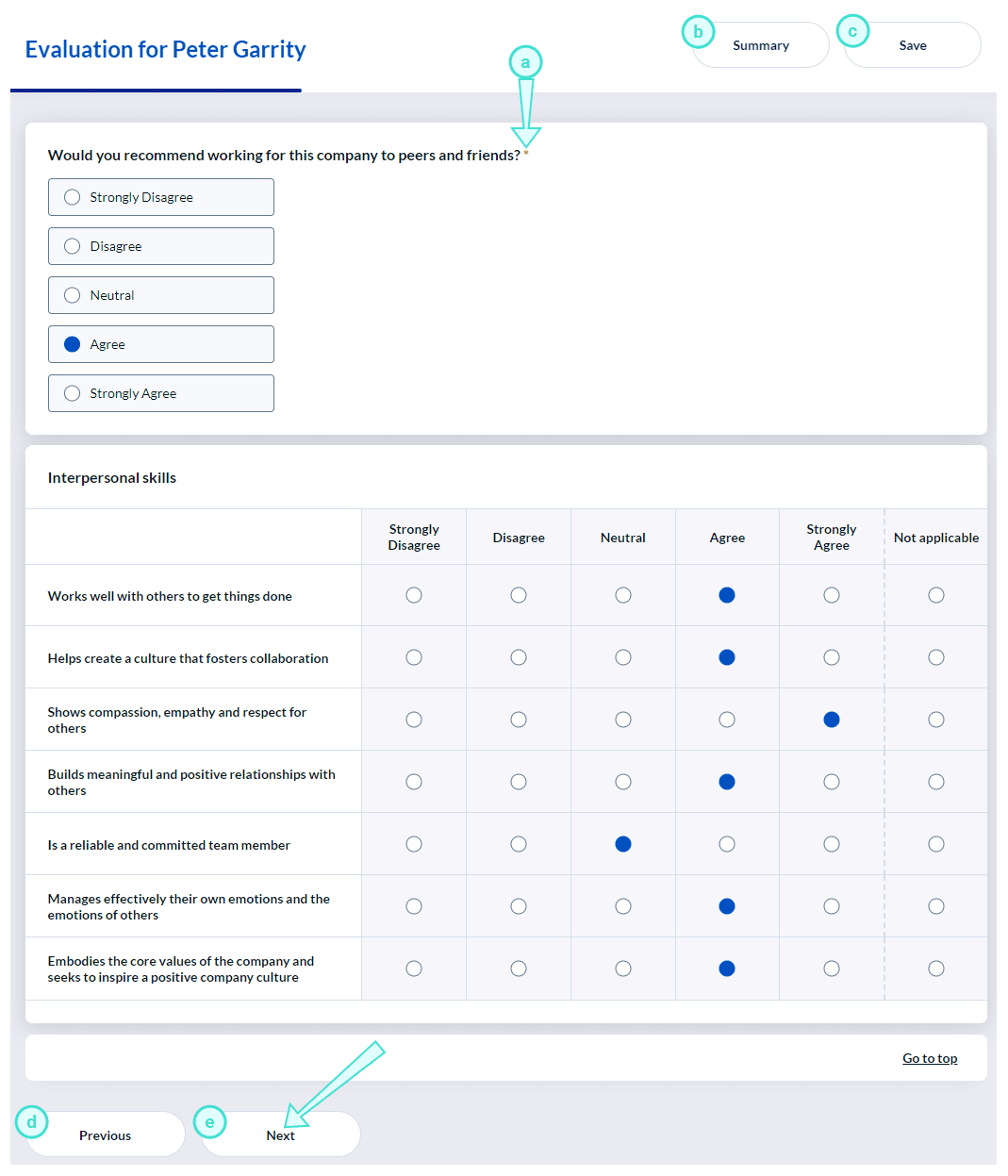Set 'reliable and committed team member' to Agree
This screenshot has width=1008, height=1176.
[x=726, y=844]
